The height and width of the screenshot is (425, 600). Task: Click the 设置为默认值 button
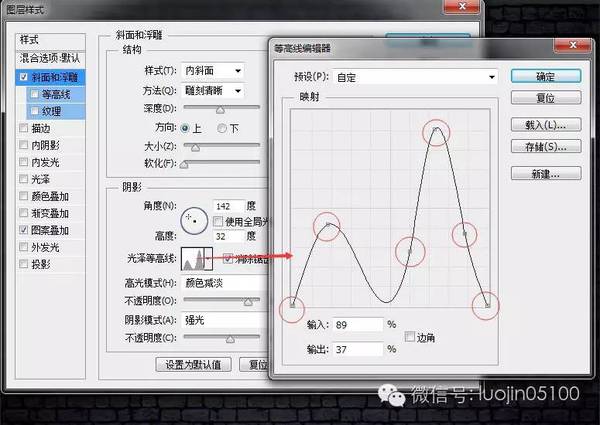(x=193, y=364)
